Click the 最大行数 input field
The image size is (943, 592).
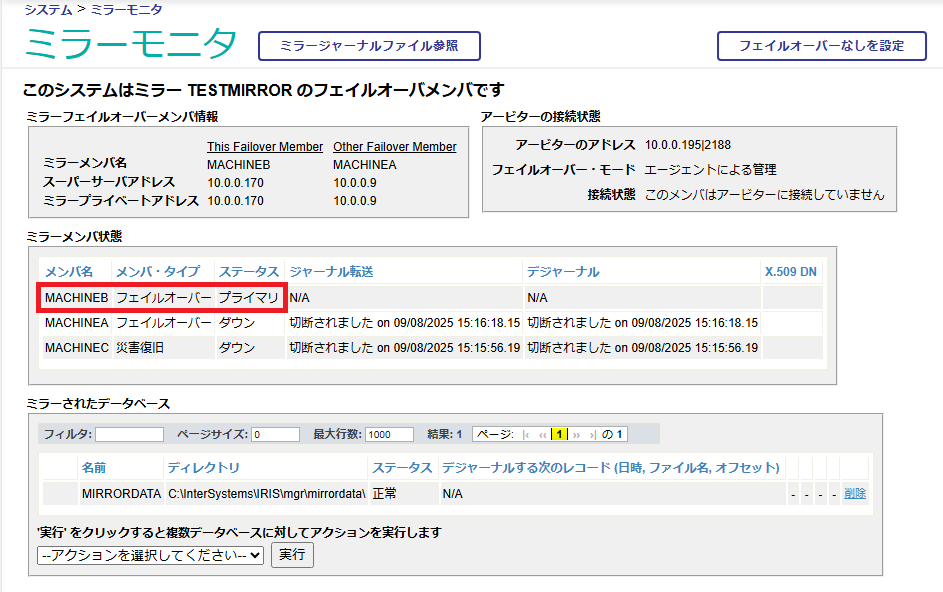(x=389, y=435)
